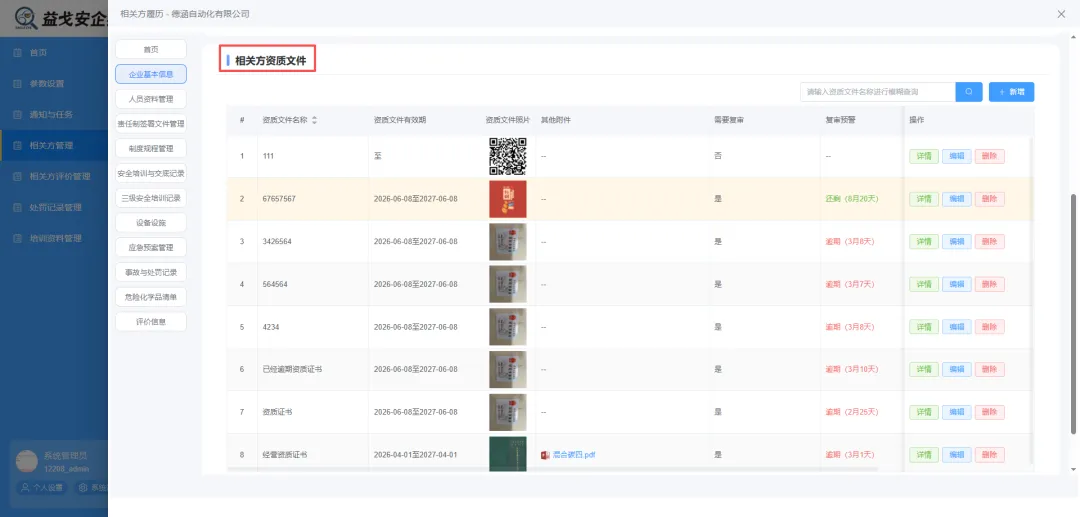View 详情 for 已经逾期资质证书
The height and width of the screenshot is (517, 1080).
pyautogui.click(x=924, y=370)
